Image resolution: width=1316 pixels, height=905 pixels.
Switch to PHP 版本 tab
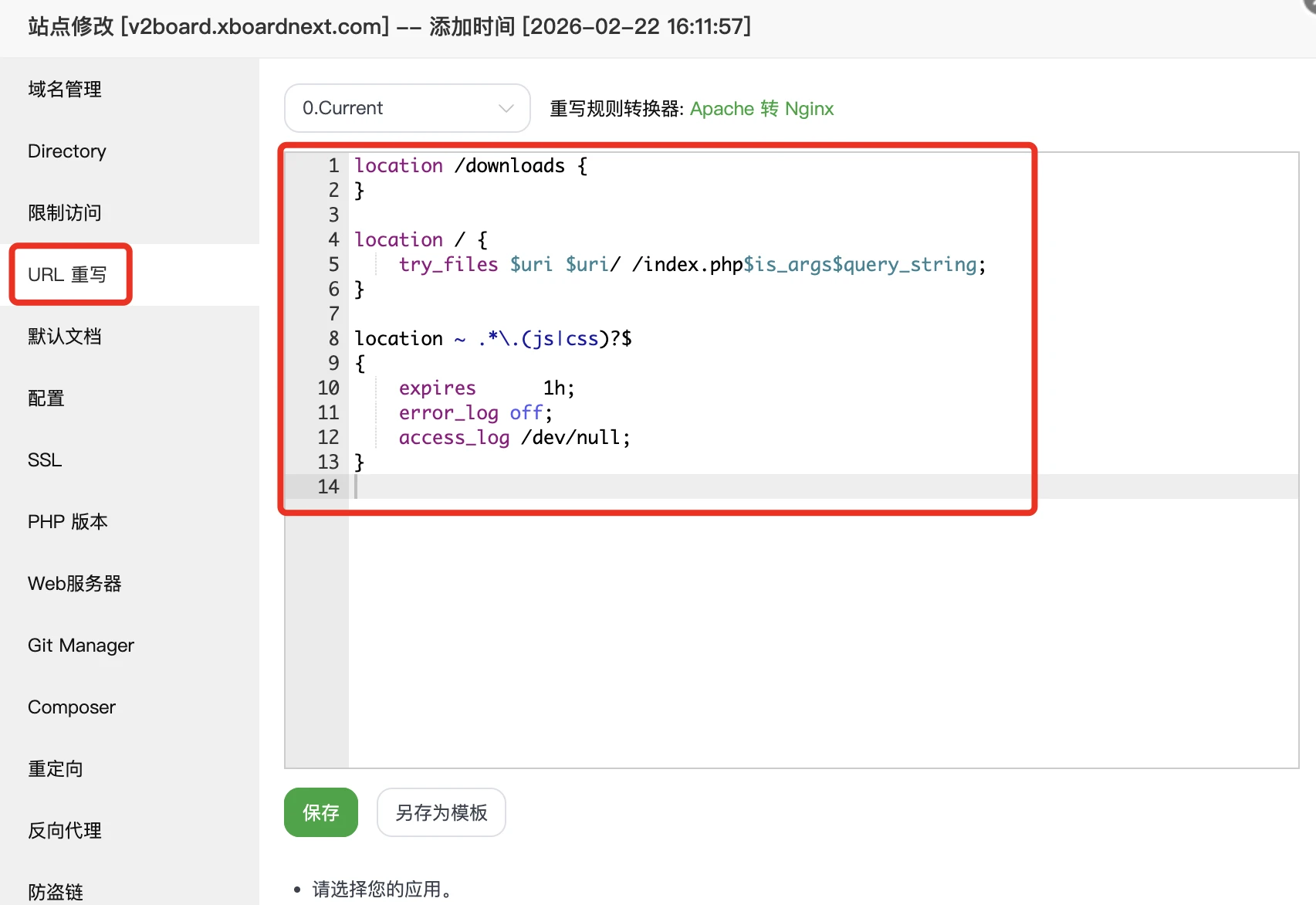pyautogui.click(x=68, y=522)
